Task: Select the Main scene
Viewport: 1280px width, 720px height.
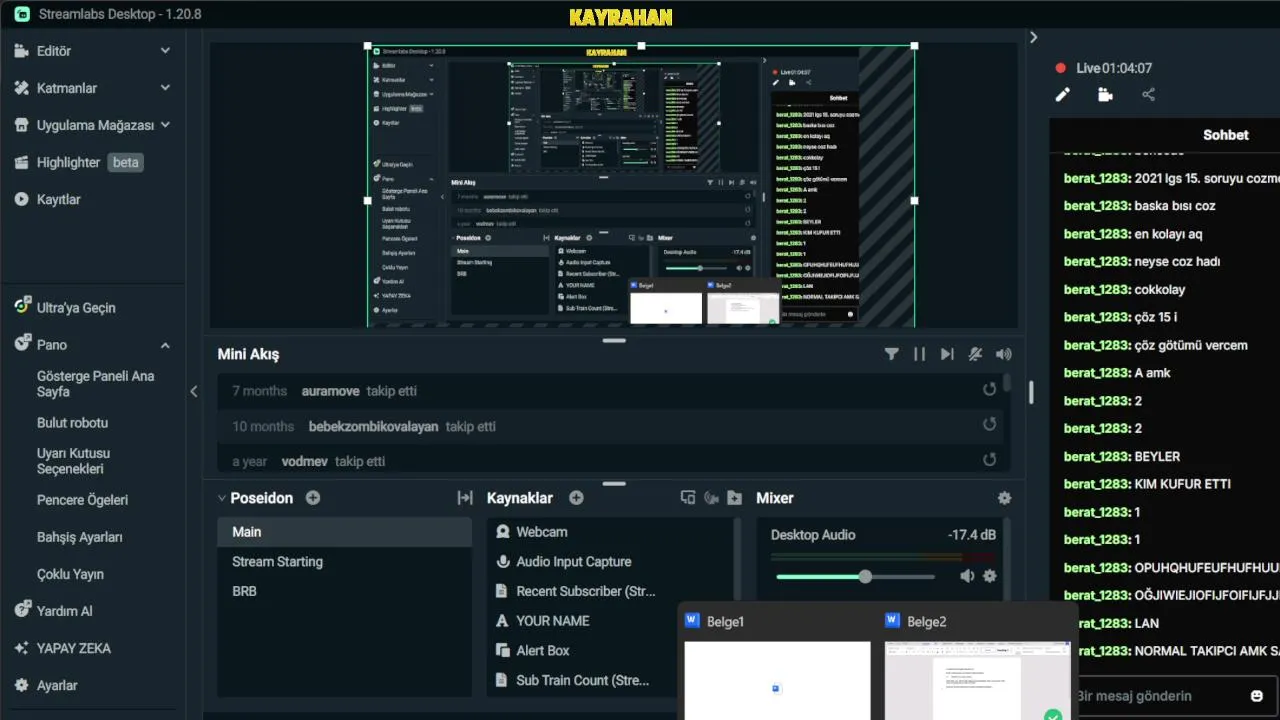Action: coord(345,532)
